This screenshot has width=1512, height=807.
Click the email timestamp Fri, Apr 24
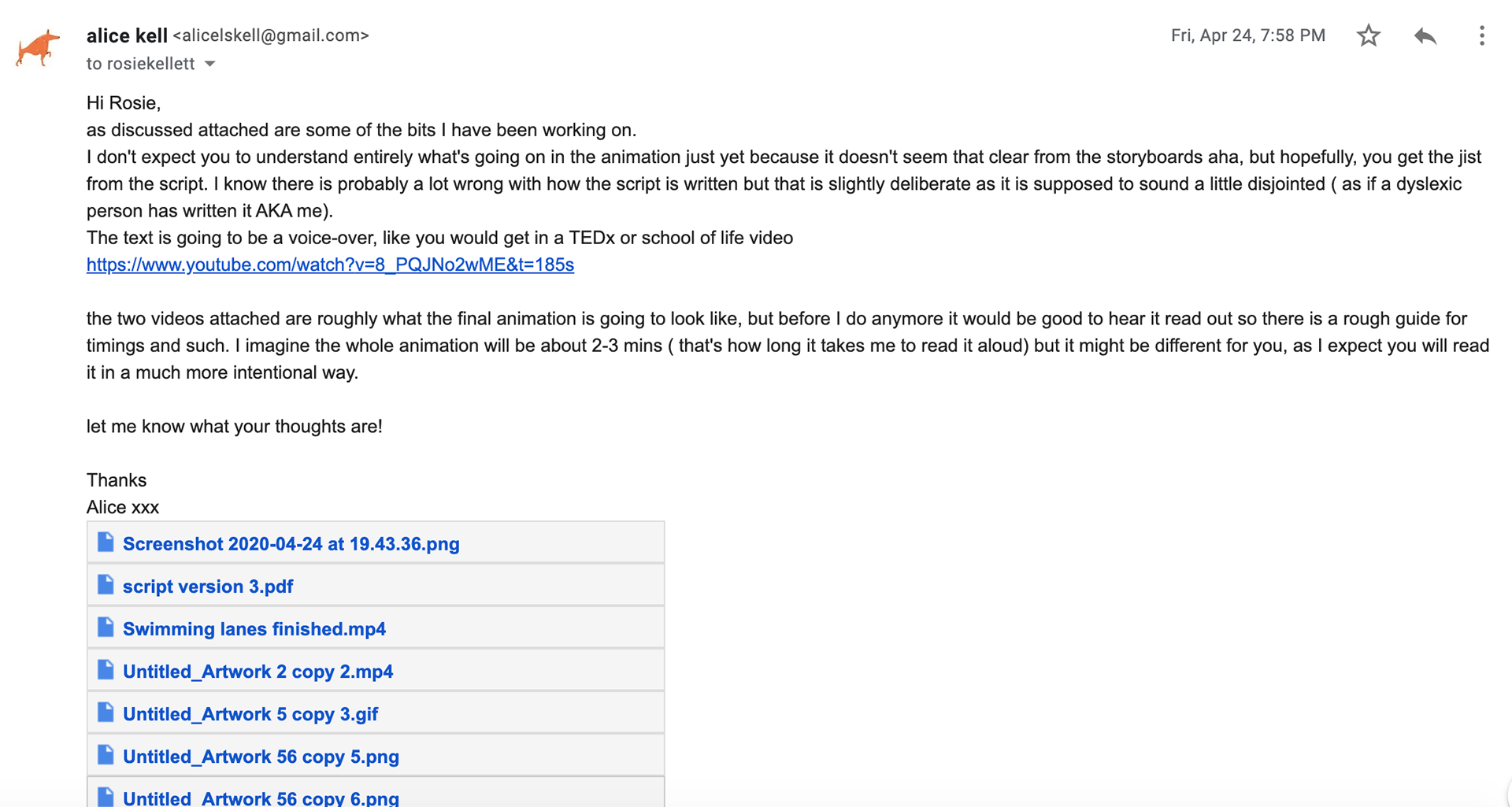pos(1247,35)
